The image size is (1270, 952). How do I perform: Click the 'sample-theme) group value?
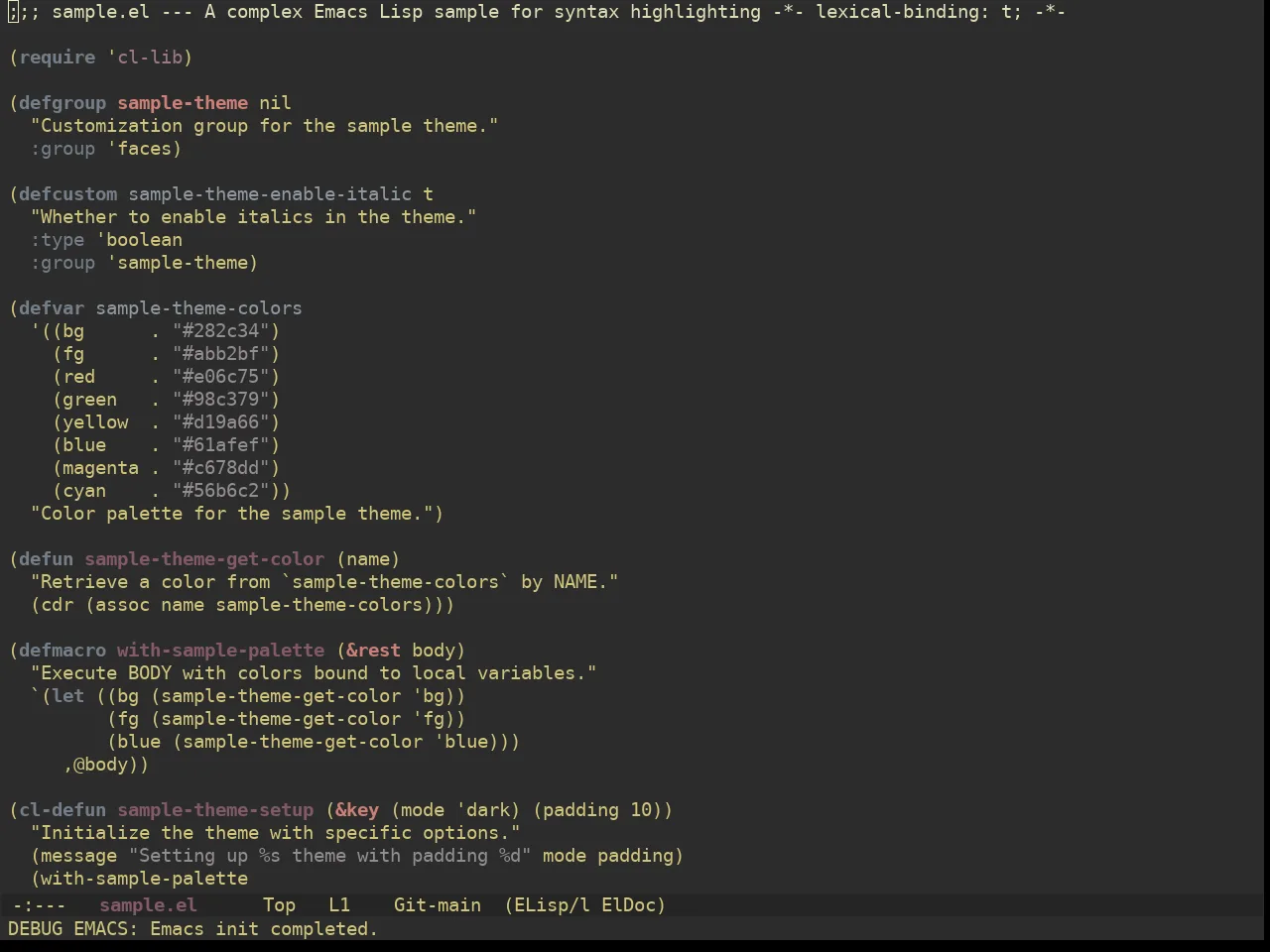pos(183,263)
